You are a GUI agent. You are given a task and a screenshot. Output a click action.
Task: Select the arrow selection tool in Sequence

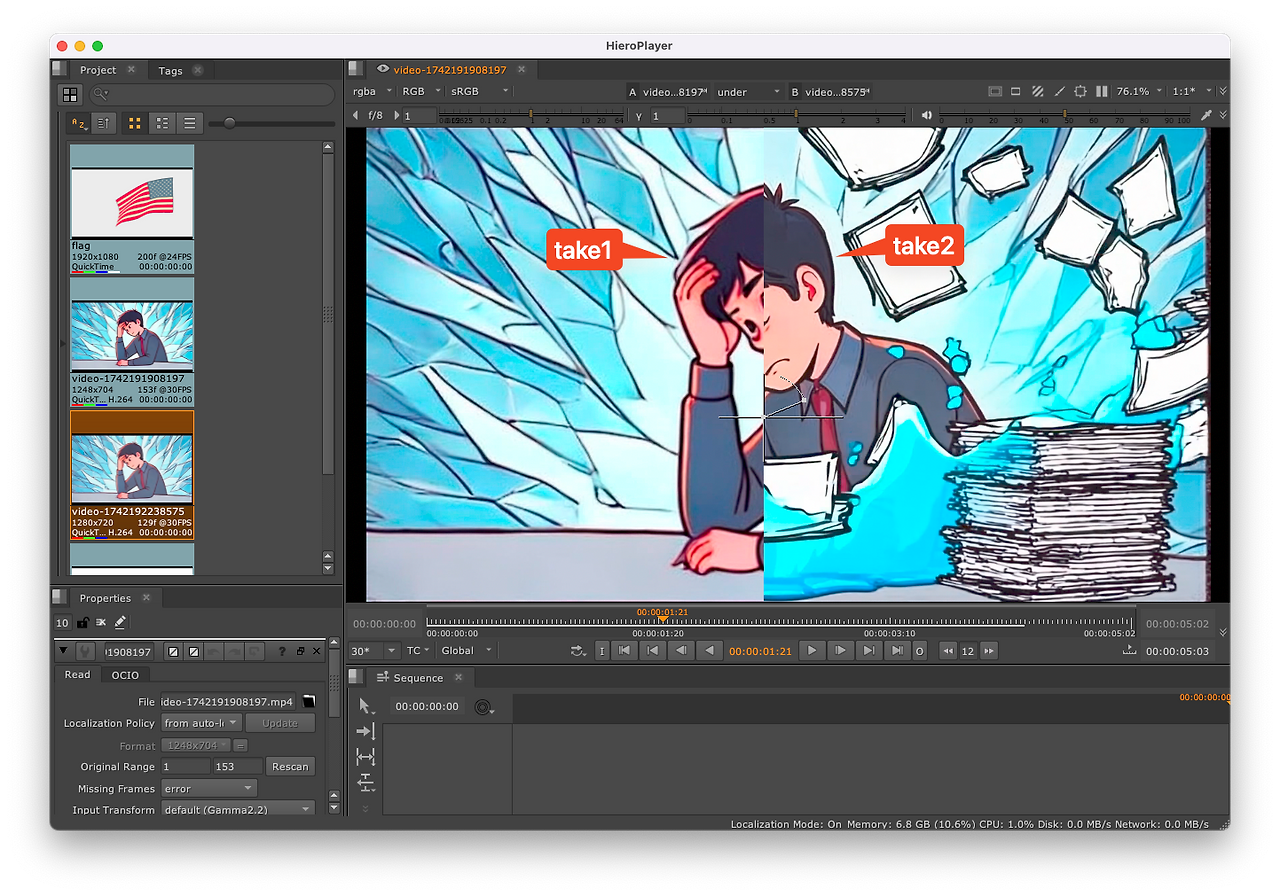pyautogui.click(x=366, y=707)
